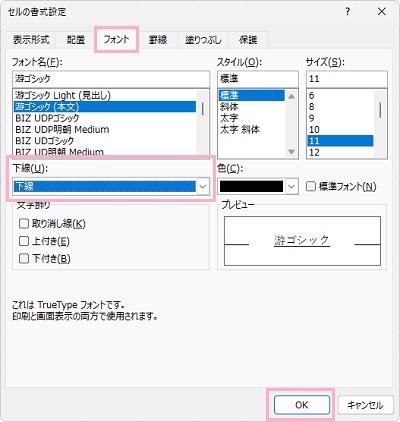Select font size 6
Image resolution: width=400 pixels, height=422 pixels.
click(x=340, y=95)
